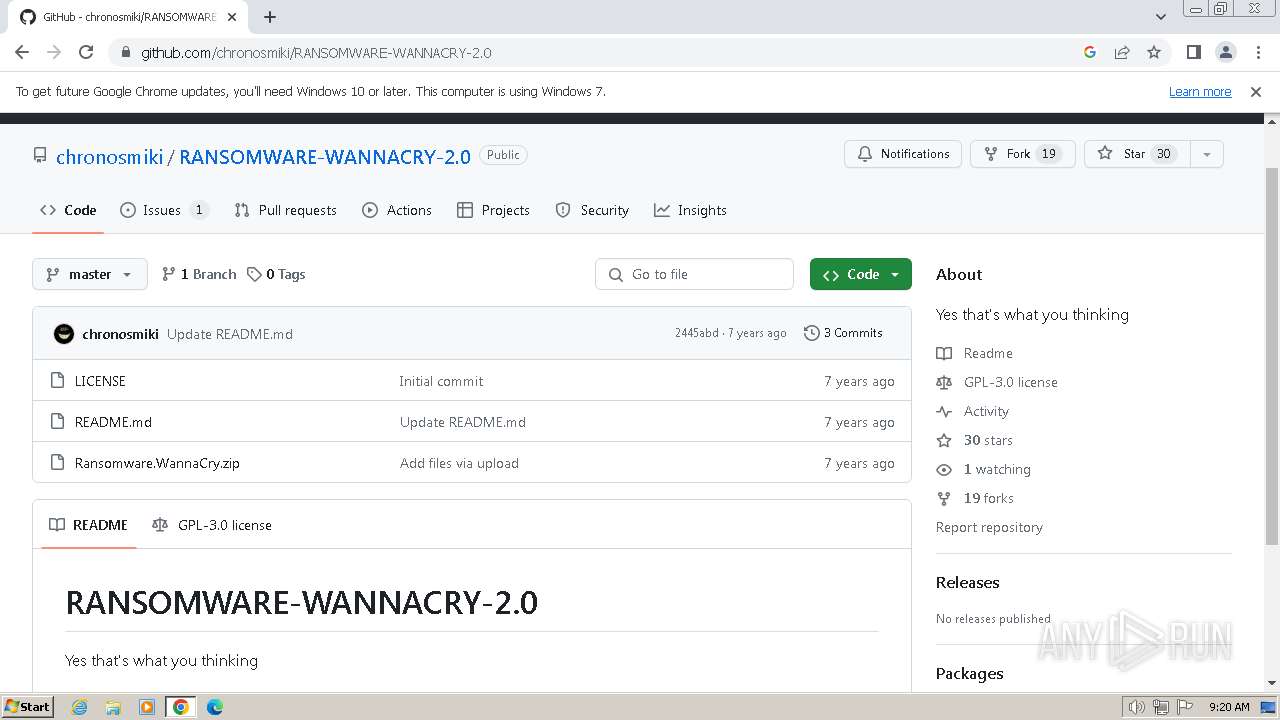The height and width of the screenshot is (720, 1280).
Task: Open media player taskbar icon
Action: click(147, 707)
